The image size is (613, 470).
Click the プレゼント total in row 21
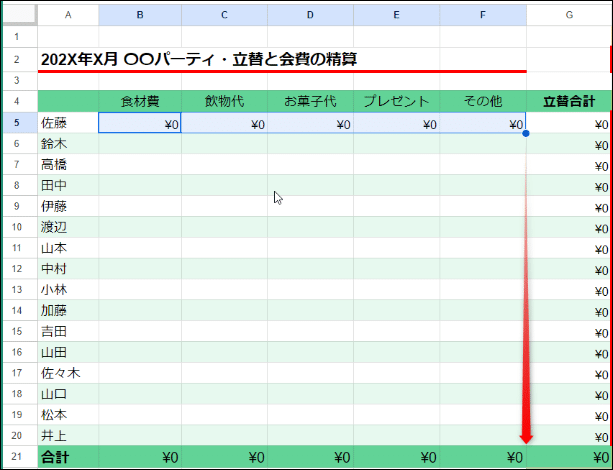click(x=396, y=456)
